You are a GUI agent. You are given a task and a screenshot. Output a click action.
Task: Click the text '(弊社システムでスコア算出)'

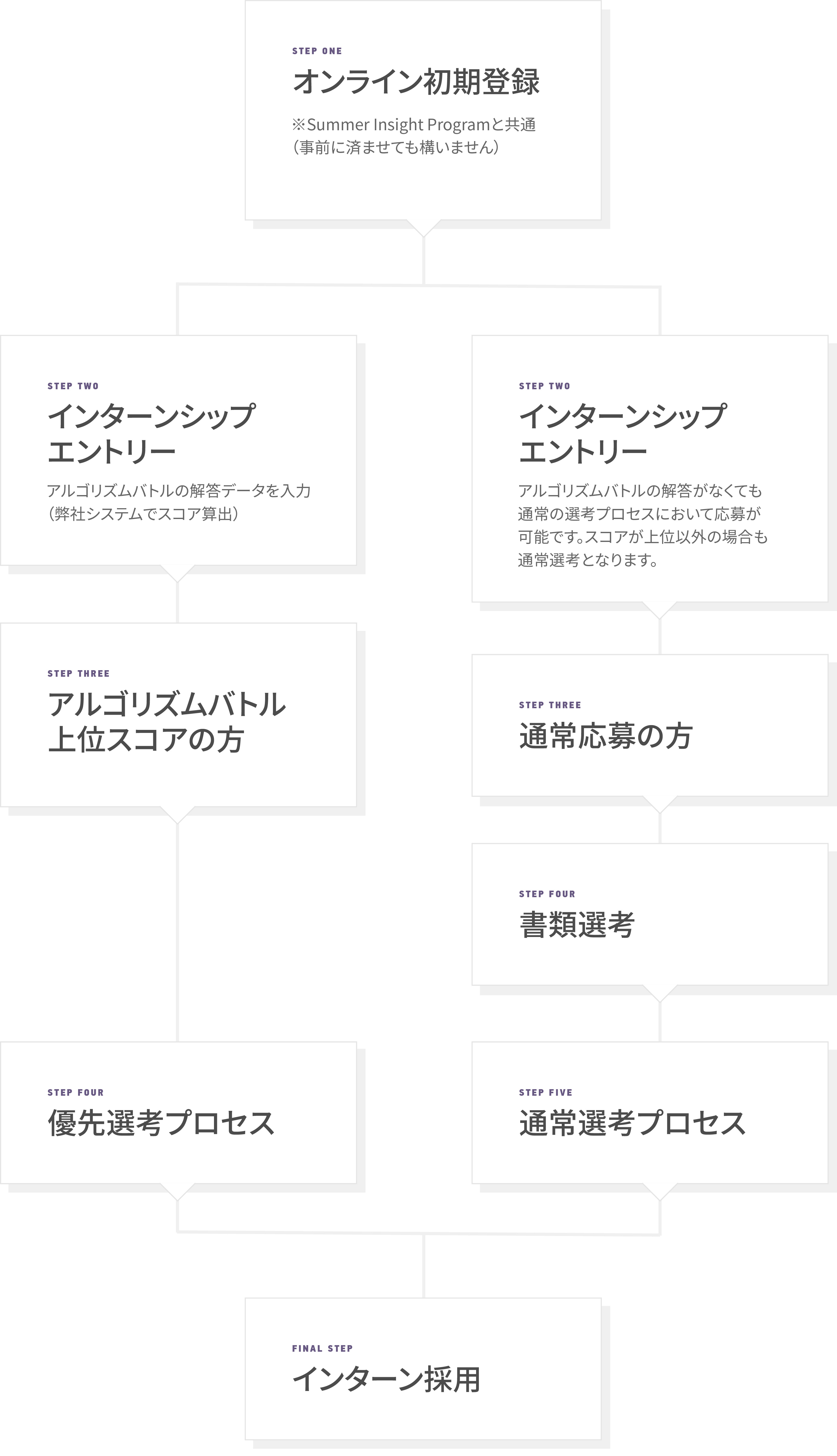click(x=143, y=513)
